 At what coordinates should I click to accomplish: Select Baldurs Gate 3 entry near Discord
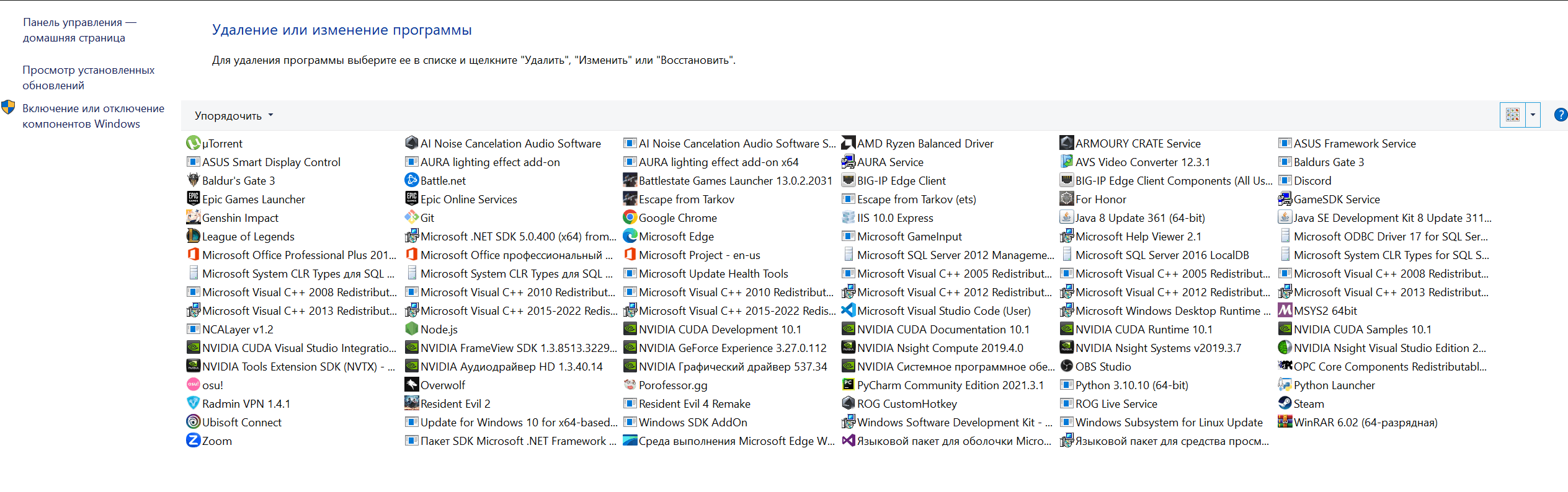tap(1321, 162)
